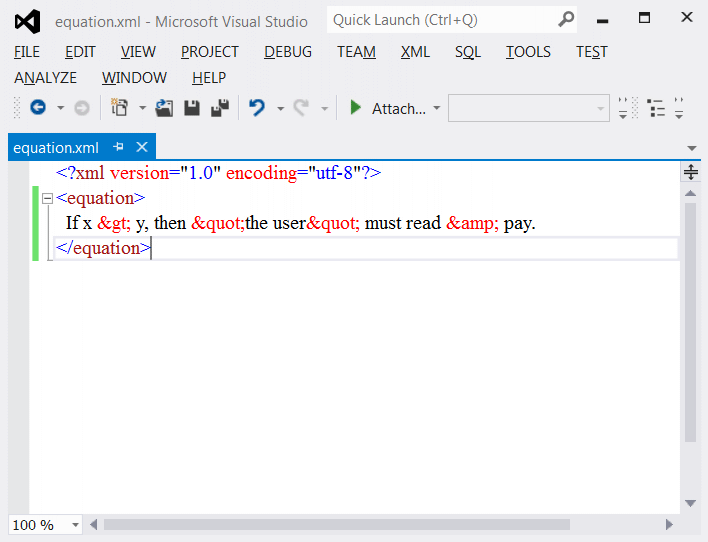Viewport: 708px width, 542px height.
Task: Open the Navigate Backward history dropdown
Action: tap(61, 108)
